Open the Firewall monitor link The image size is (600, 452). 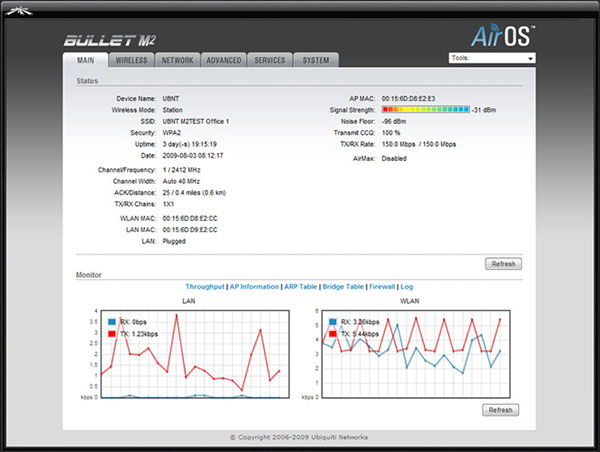pyautogui.click(x=382, y=287)
